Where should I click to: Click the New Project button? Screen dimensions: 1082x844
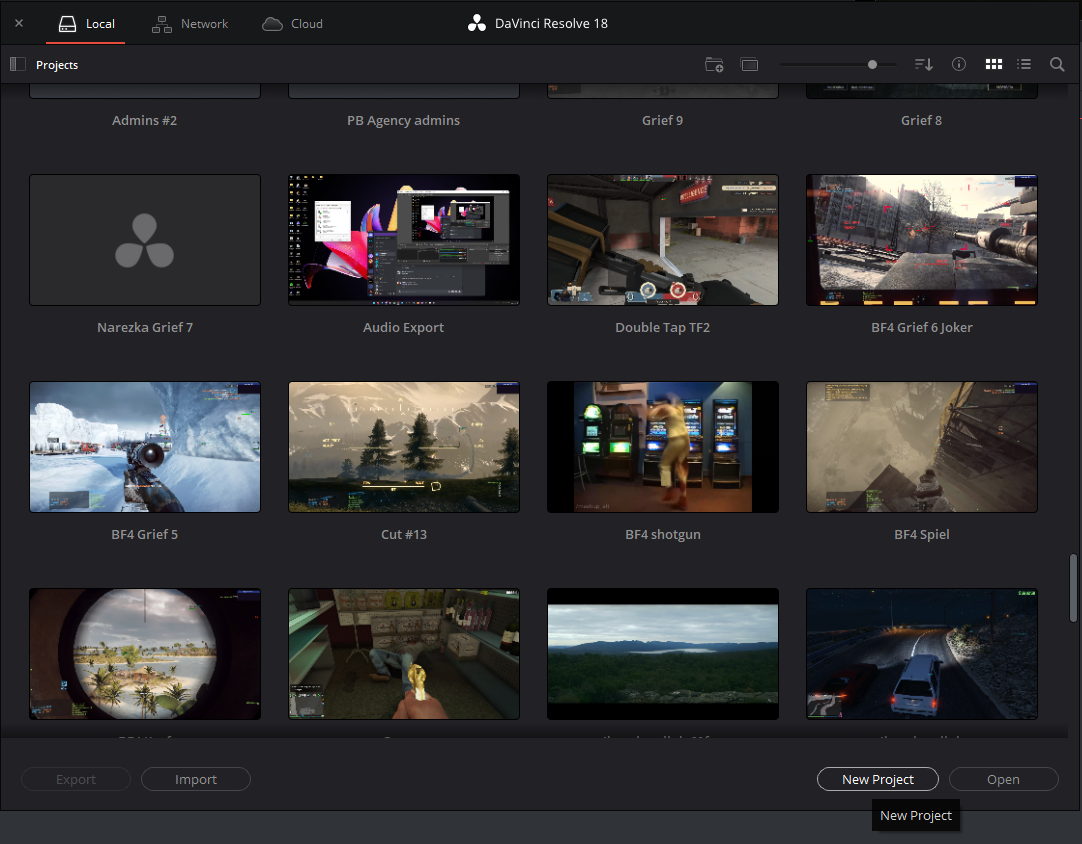tap(878, 779)
